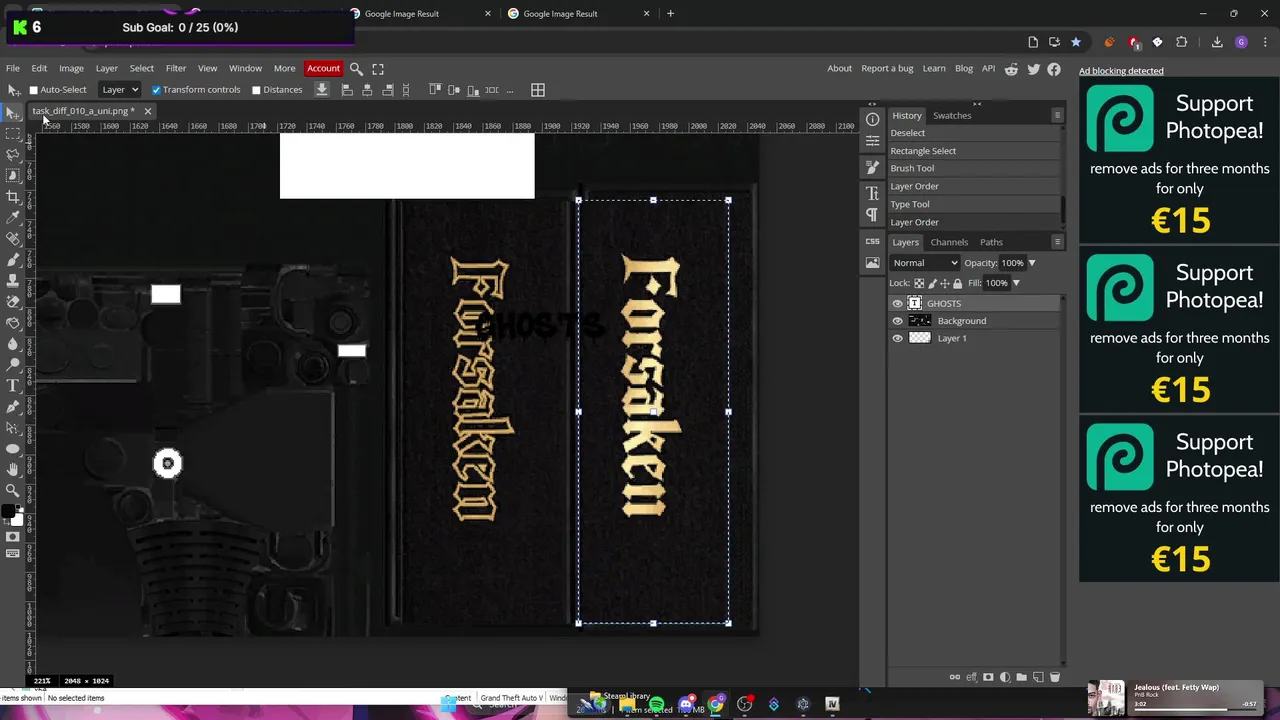This screenshot has height=720, width=1280.
Task: Toggle lock transparent pixels icon
Action: (x=919, y=283)
